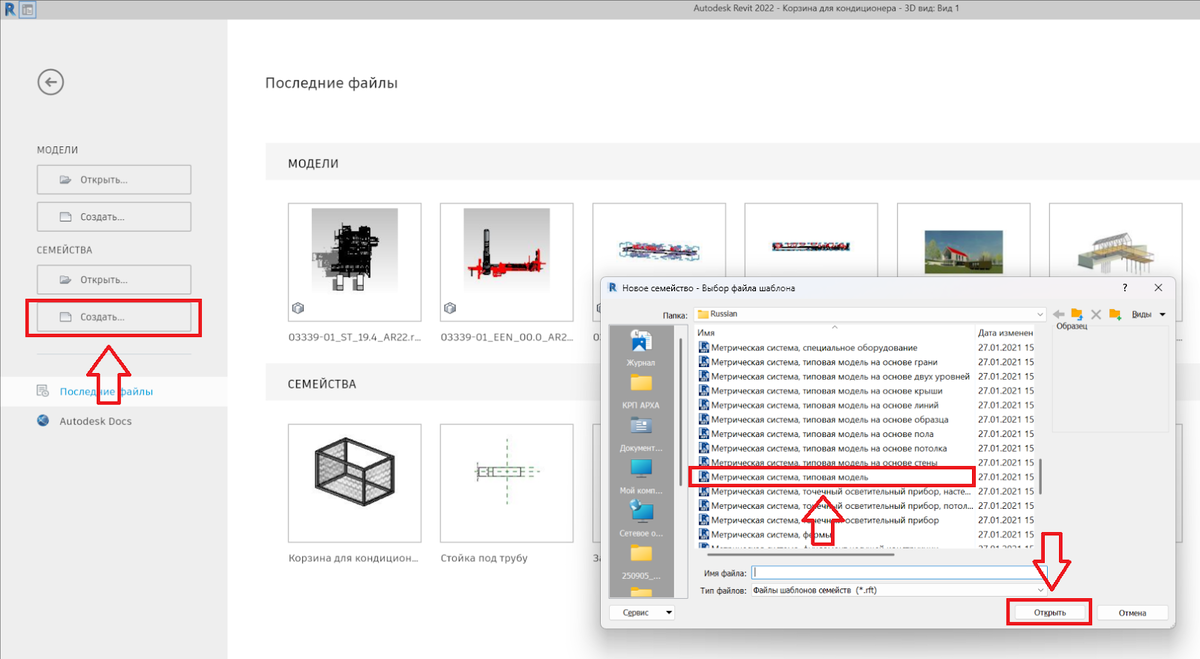
Task: Click file icon of специальное оборудование row
Action: (x=703, y=347)
